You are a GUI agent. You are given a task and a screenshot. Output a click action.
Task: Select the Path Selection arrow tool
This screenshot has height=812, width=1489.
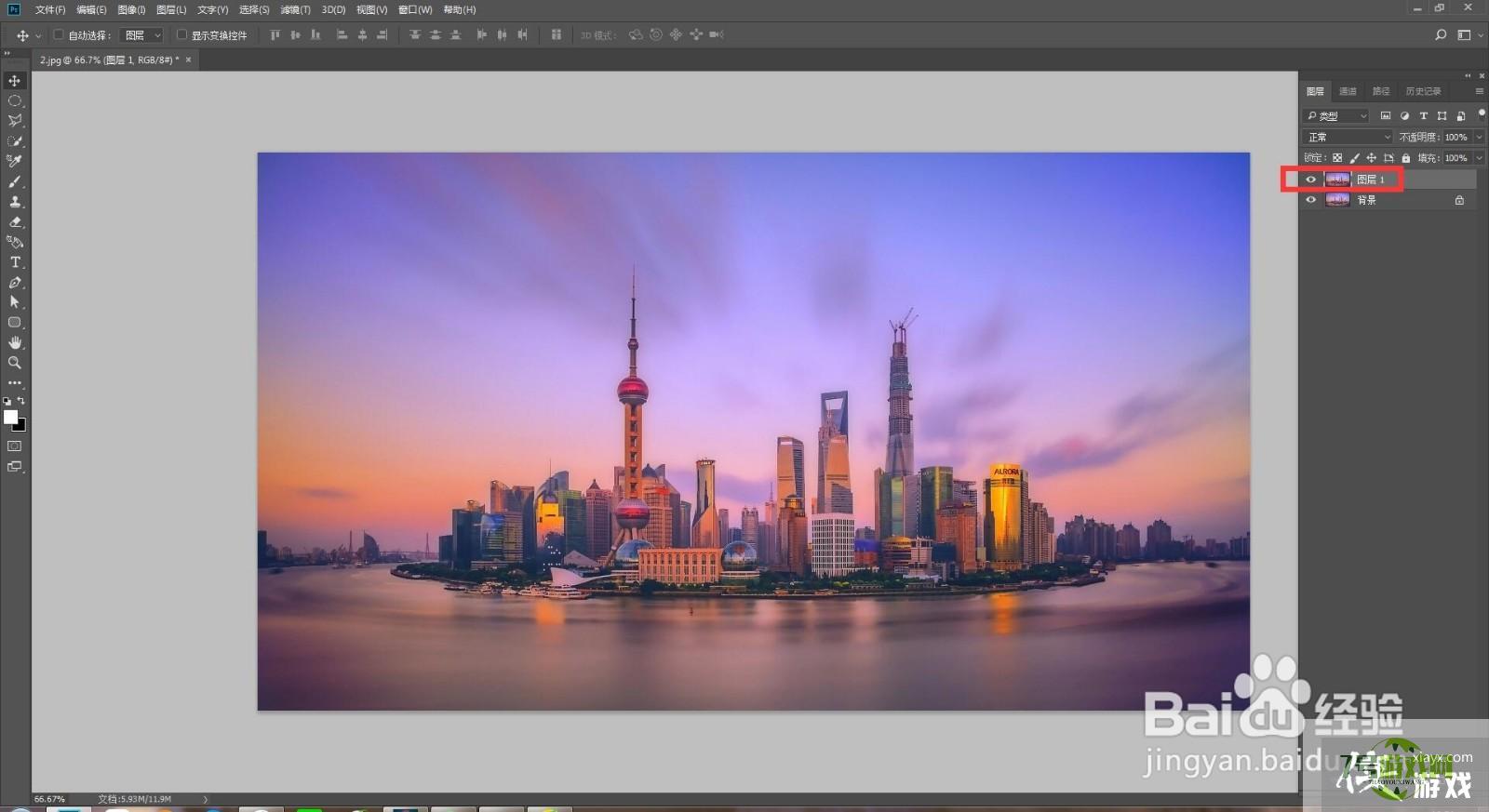pyautogui.click(x=15, y=302)
